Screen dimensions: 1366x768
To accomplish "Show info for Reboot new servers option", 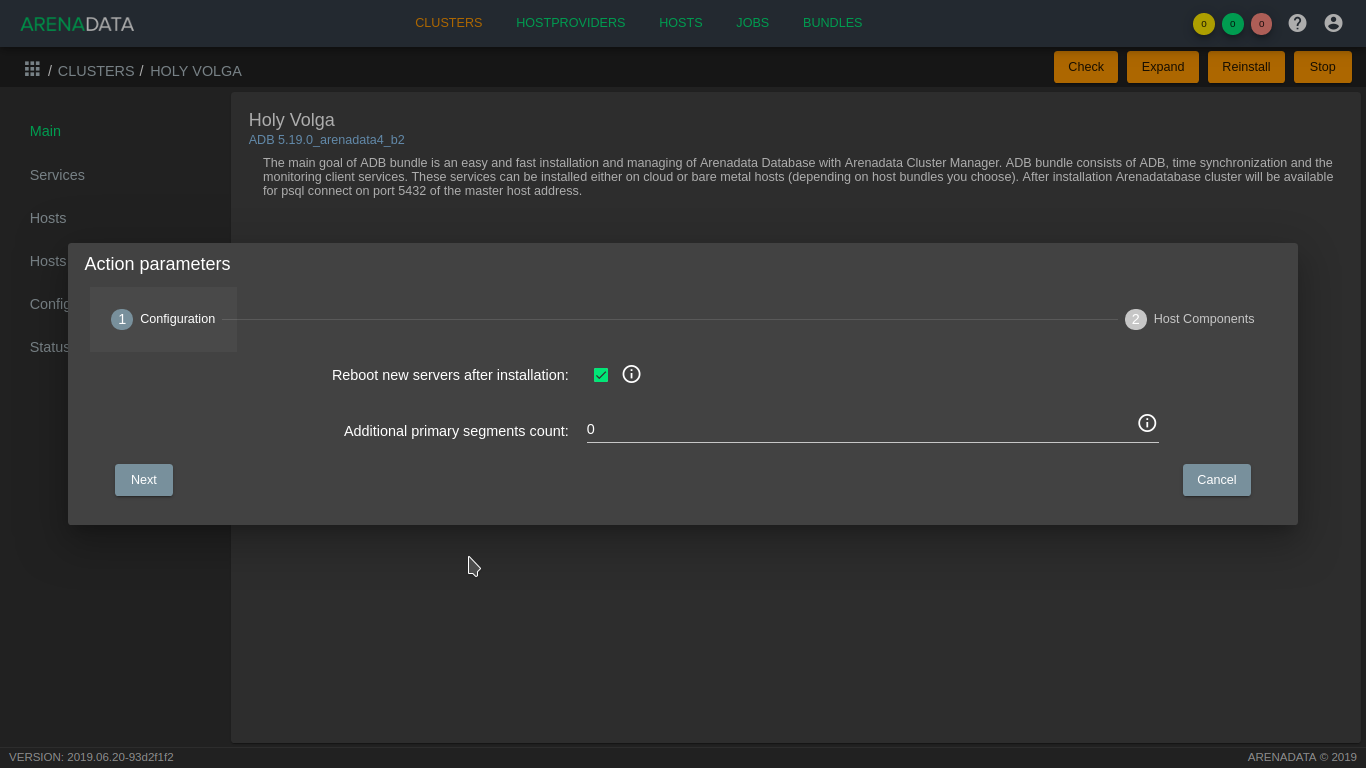I will (631, 374).
